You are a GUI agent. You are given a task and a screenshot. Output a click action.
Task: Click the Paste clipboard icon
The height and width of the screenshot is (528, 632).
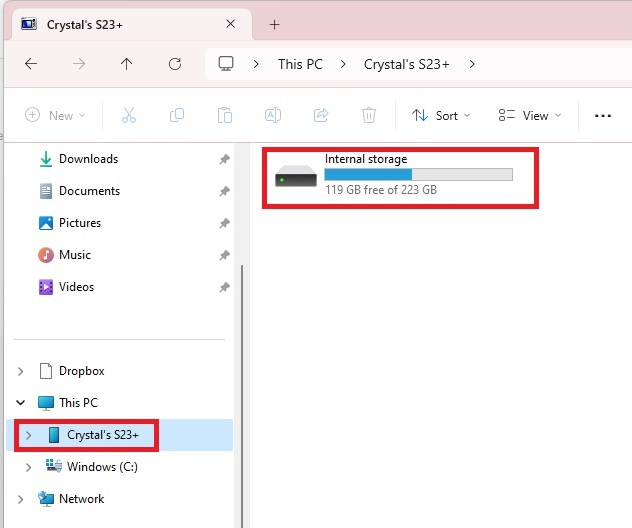[225, 115]
